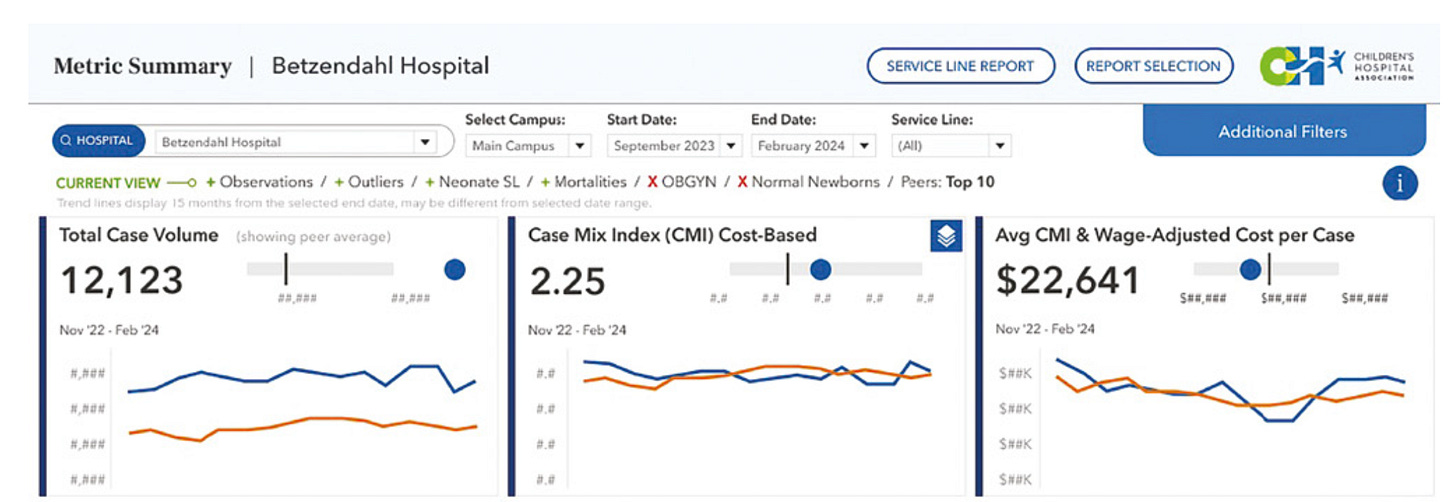
Task: Click the Metric Summary heading
Action: click(x=142, y=66)
